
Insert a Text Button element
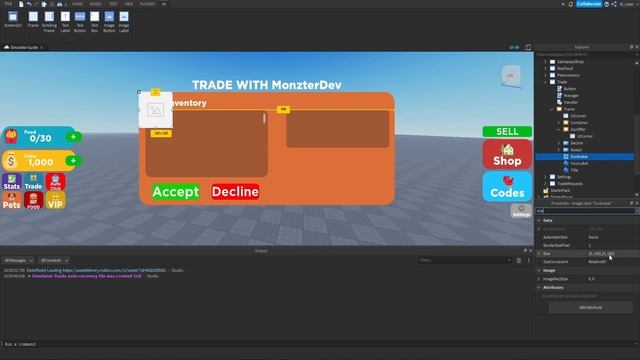coord(80,21)
